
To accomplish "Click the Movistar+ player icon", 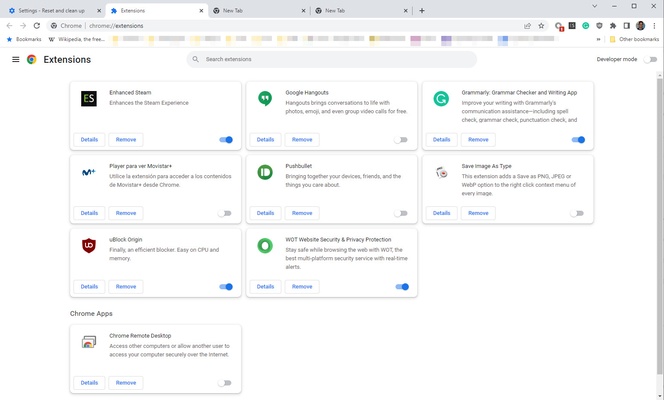I will (89, 172).
